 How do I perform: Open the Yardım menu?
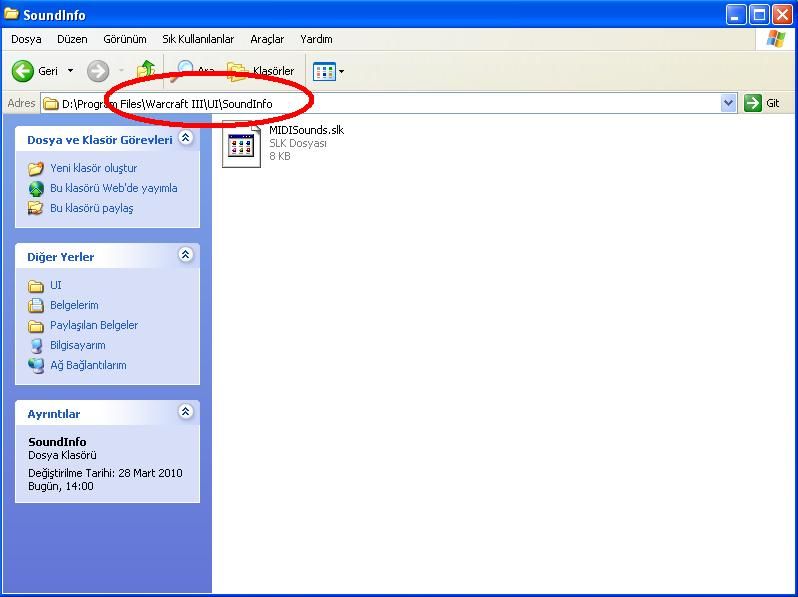pyautogui.click(x=316, y=39)
